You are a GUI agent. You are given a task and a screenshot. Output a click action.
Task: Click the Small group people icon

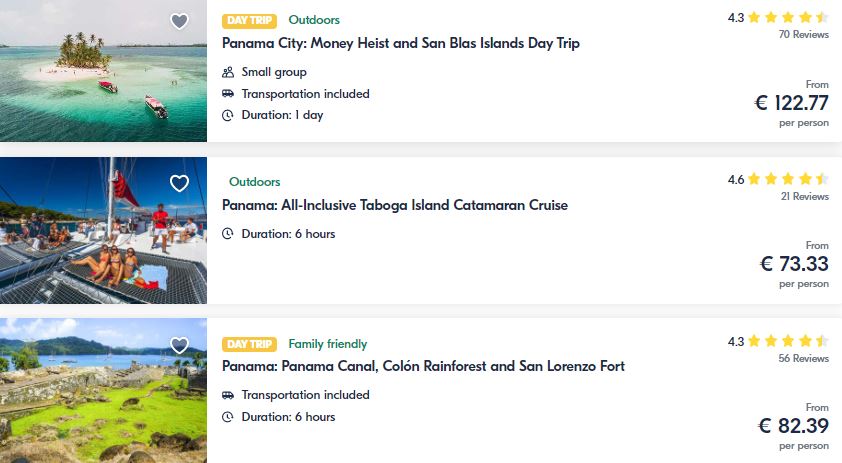[x=228, y=72]
